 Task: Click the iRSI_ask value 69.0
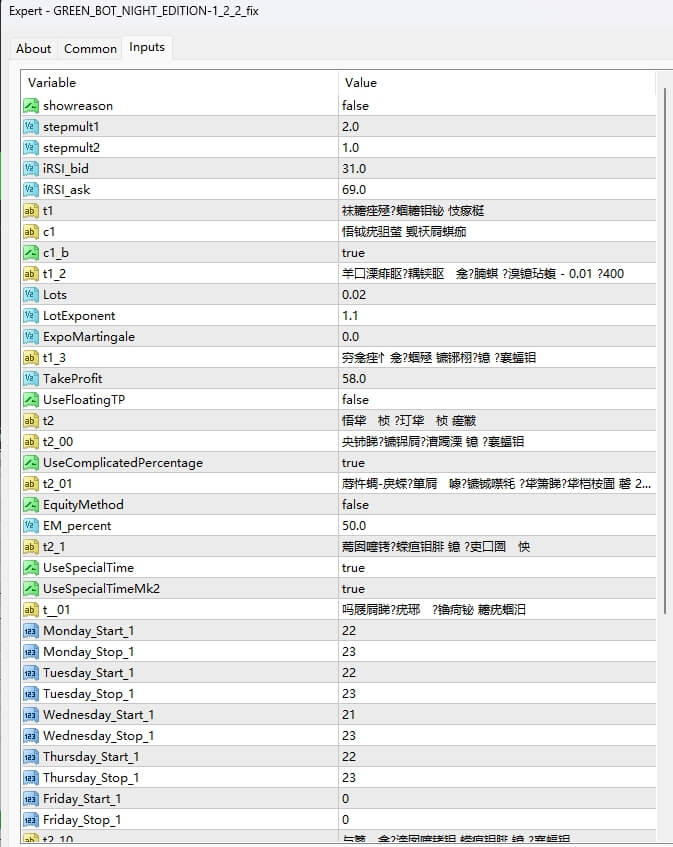point(354,190)
